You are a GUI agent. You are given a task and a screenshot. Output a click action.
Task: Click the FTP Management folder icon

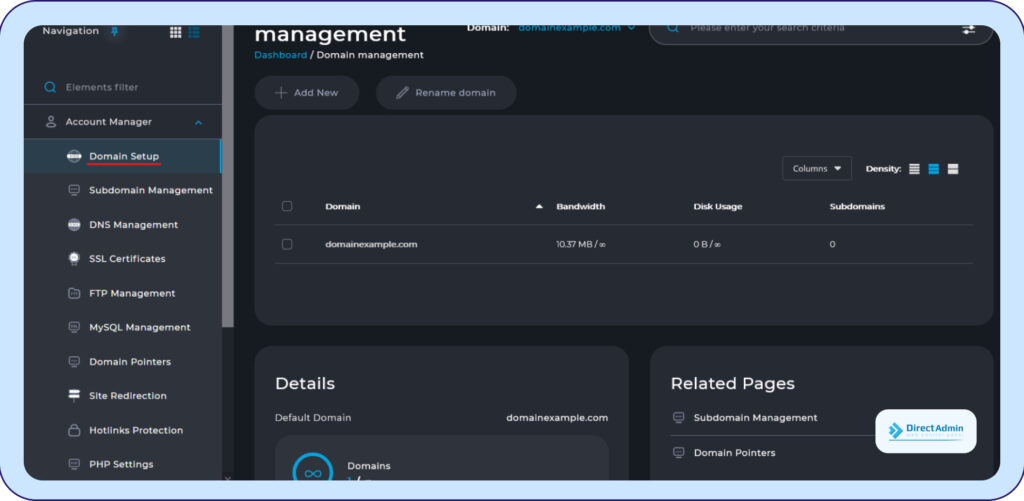(x=74, y=293)
